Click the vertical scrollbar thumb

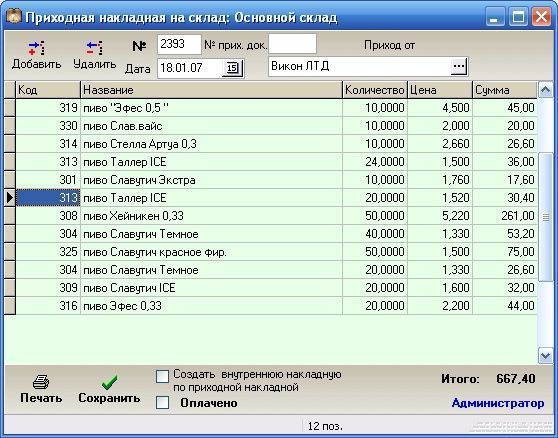(x=546, y=217)
